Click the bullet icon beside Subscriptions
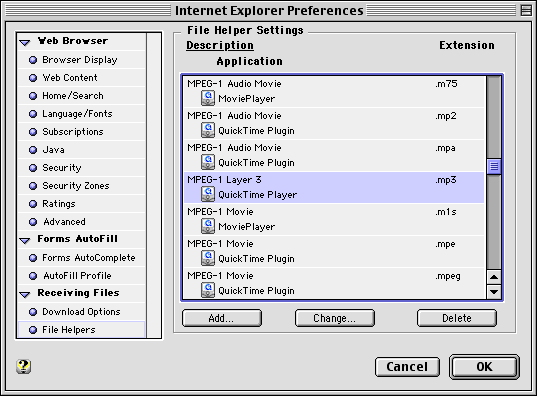The height and width of the screenshot is (396, 537). click(x=33, y=132)
